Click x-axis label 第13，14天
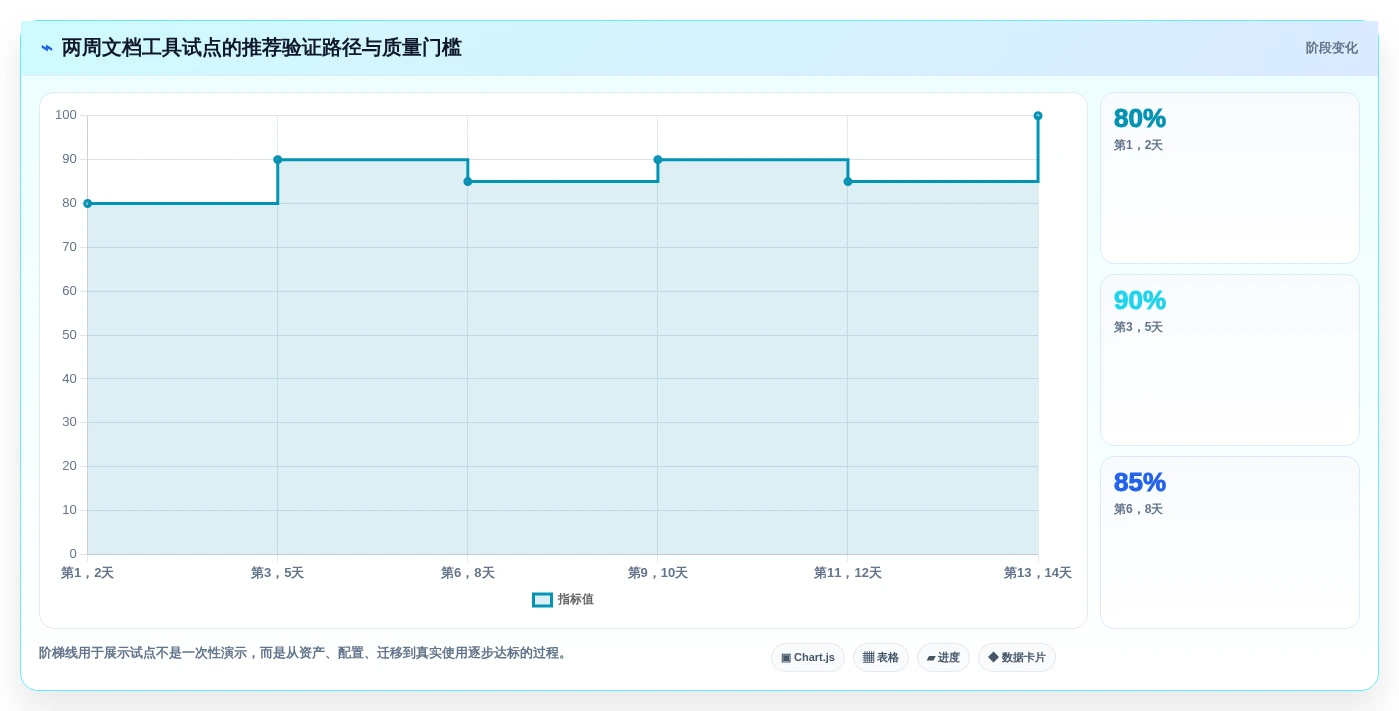The image size is (1399, 711). [1038, 573]
